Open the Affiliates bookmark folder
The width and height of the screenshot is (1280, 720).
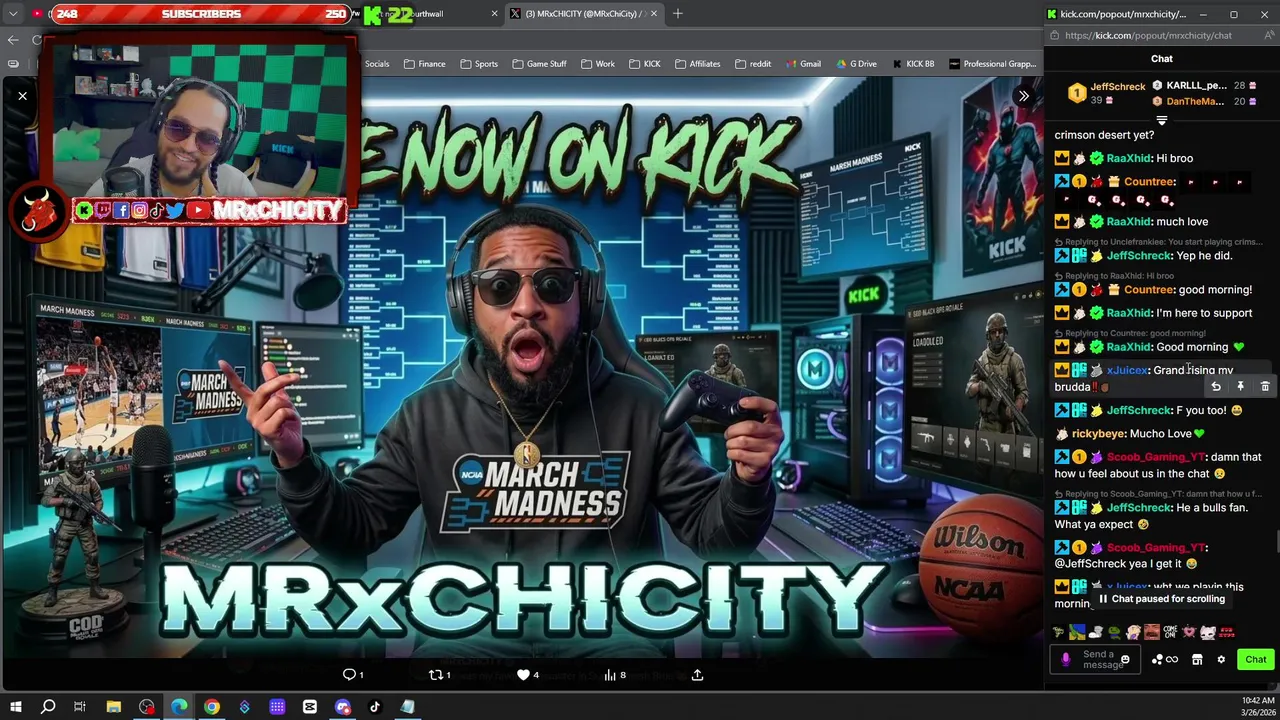coord(697,64)
